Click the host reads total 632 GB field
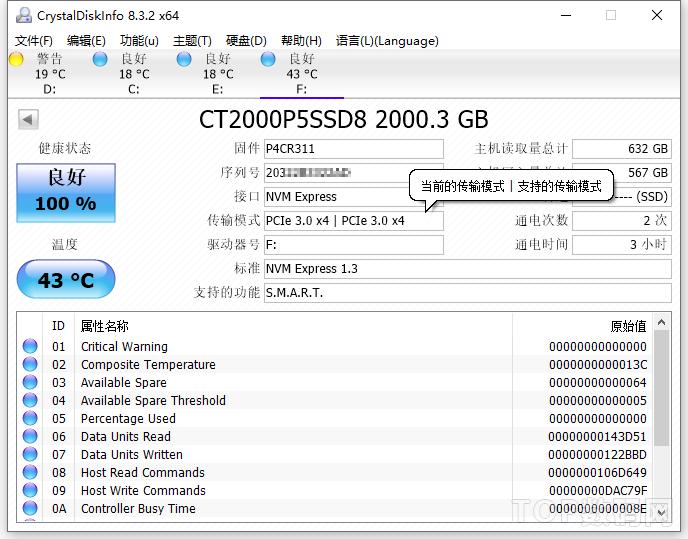688x539 pixels. pos(622,149)
